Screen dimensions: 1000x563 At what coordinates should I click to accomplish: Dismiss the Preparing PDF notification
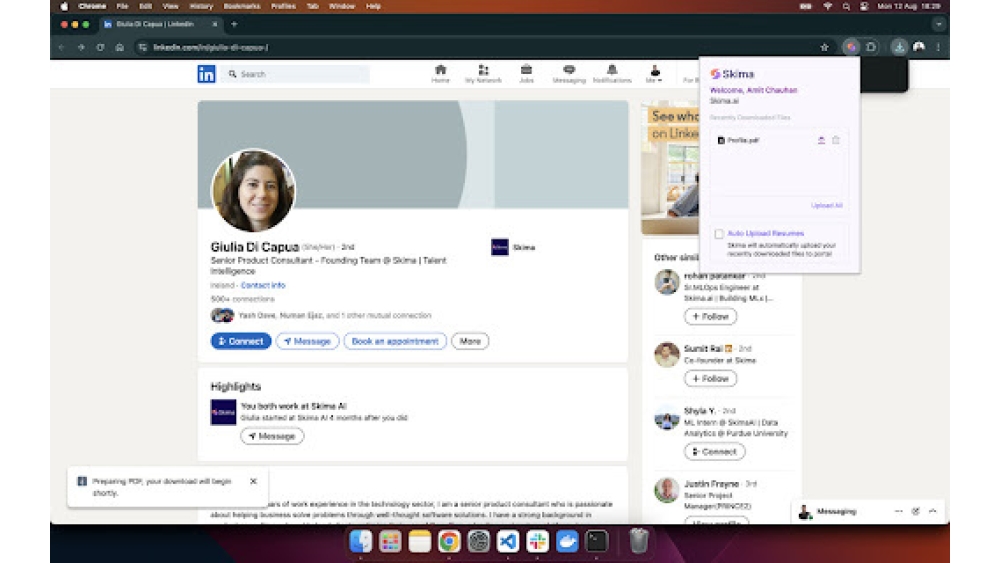(253, 481)
